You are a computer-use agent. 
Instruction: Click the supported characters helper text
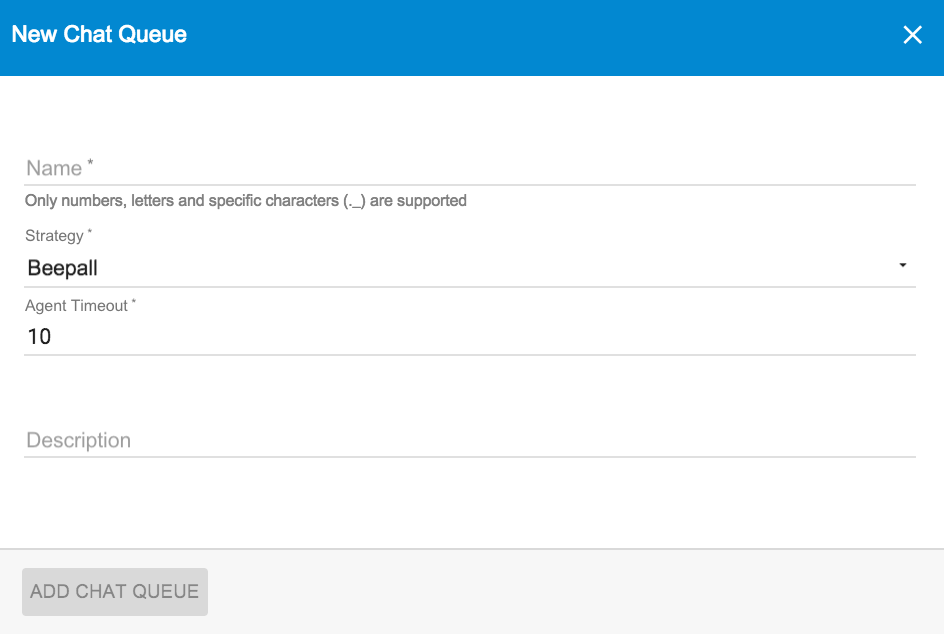tap(246, 200)
